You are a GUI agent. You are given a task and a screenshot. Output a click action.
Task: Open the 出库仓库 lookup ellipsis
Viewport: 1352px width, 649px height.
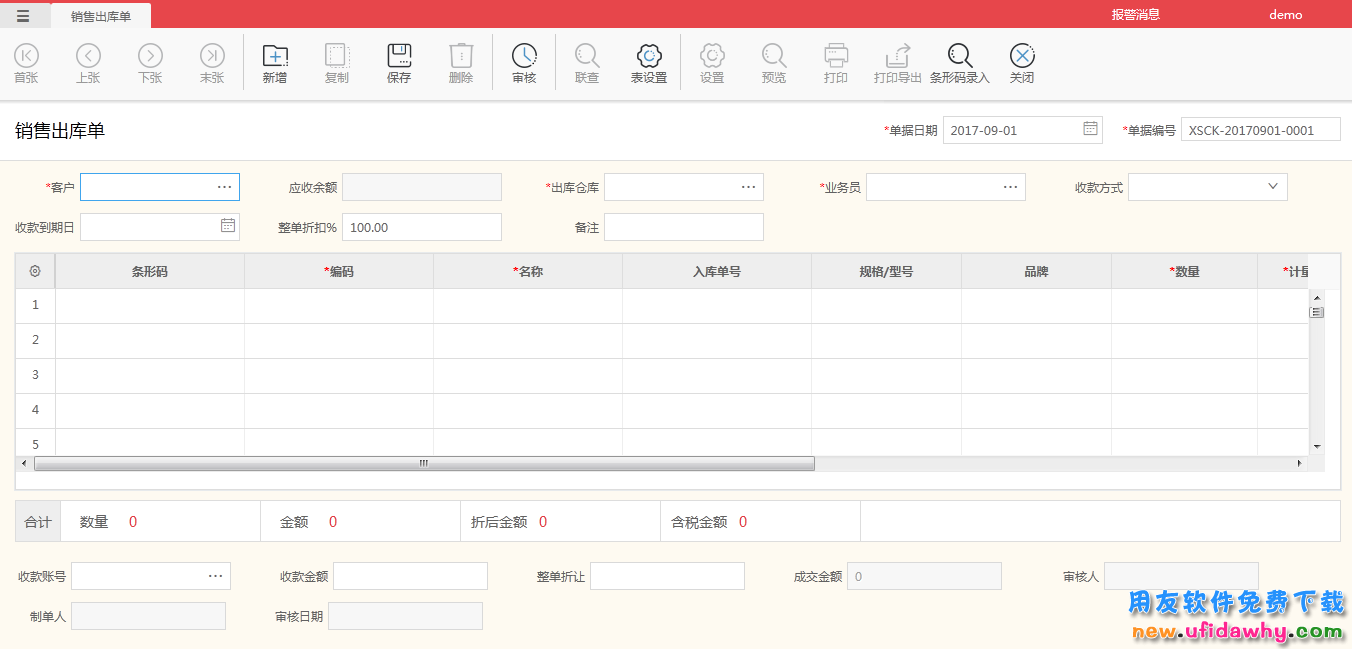(748, 187)
